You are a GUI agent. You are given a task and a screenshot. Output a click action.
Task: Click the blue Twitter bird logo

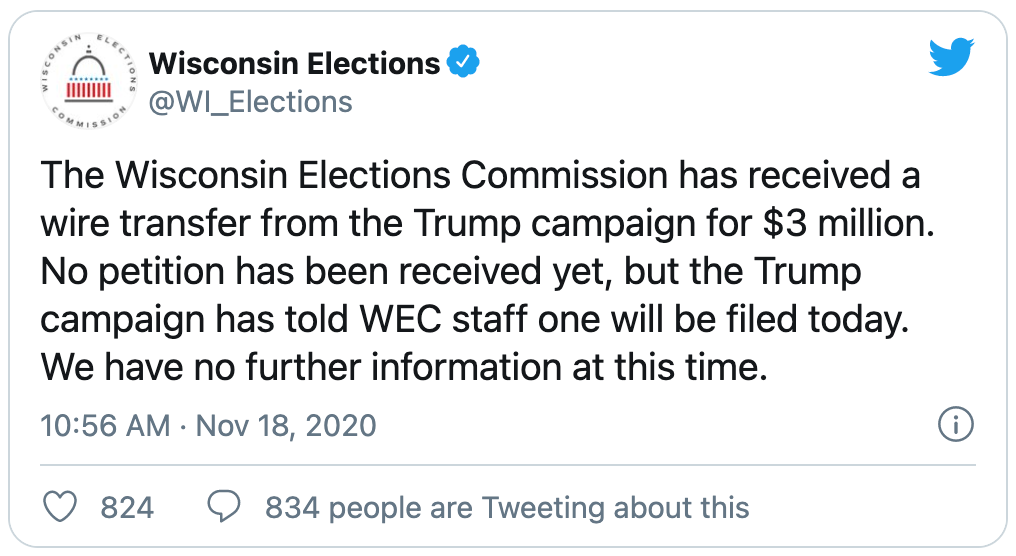[951, 57]
